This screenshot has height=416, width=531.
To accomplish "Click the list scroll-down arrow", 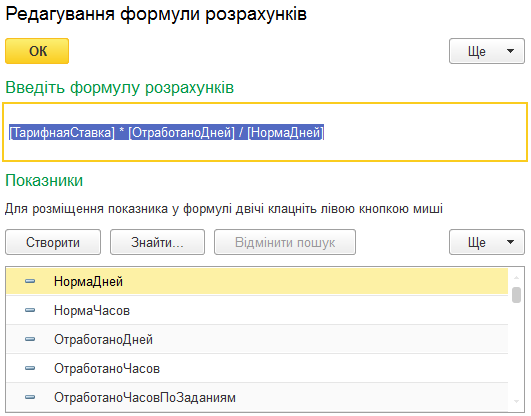I will (516, 402).
